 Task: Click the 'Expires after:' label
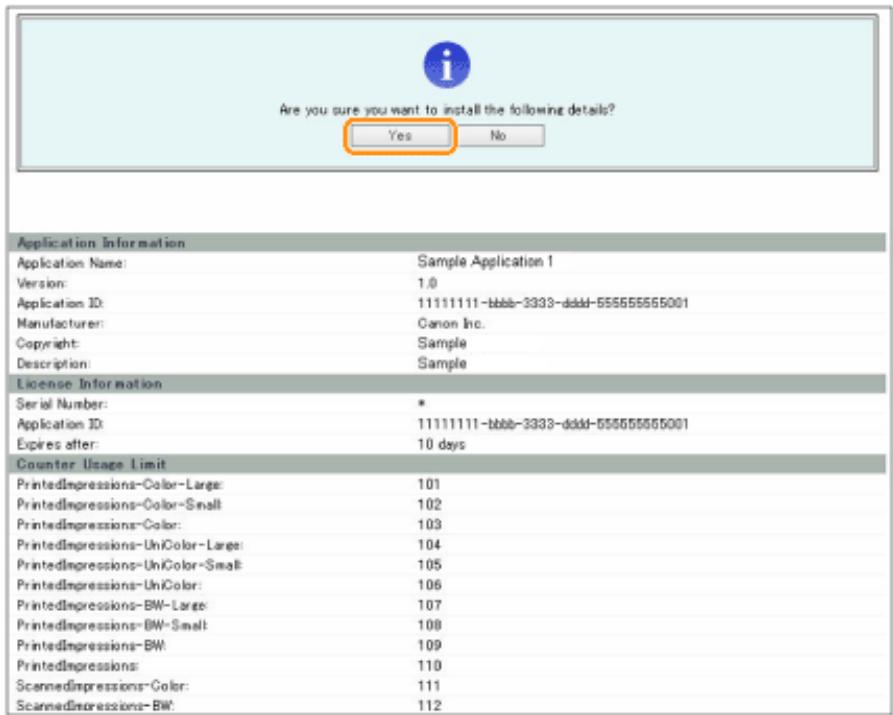pyautogui.click(x=57, y=444)
